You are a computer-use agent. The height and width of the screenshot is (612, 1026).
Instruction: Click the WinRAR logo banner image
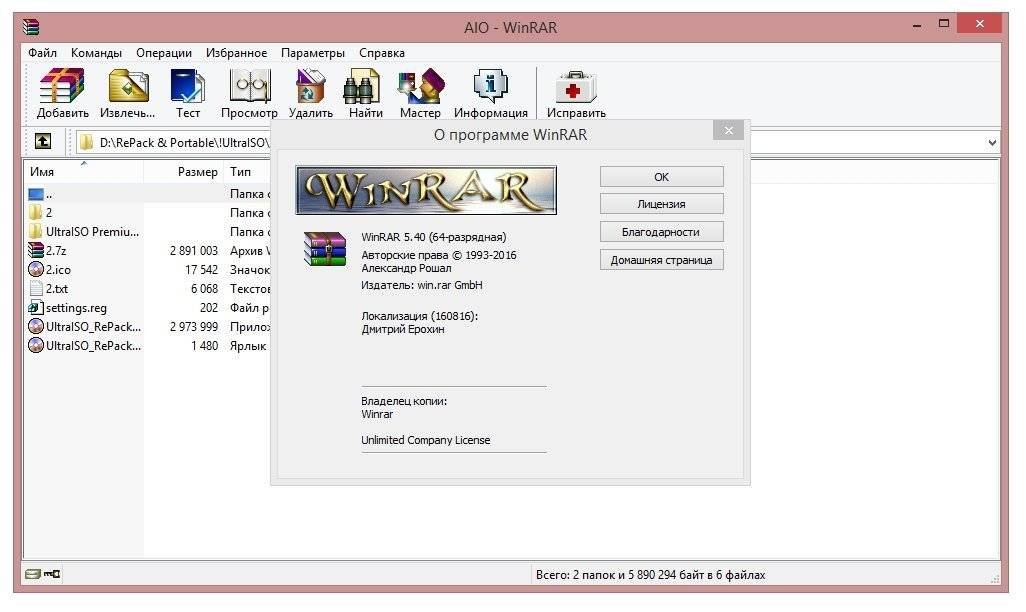pos(426,190)
